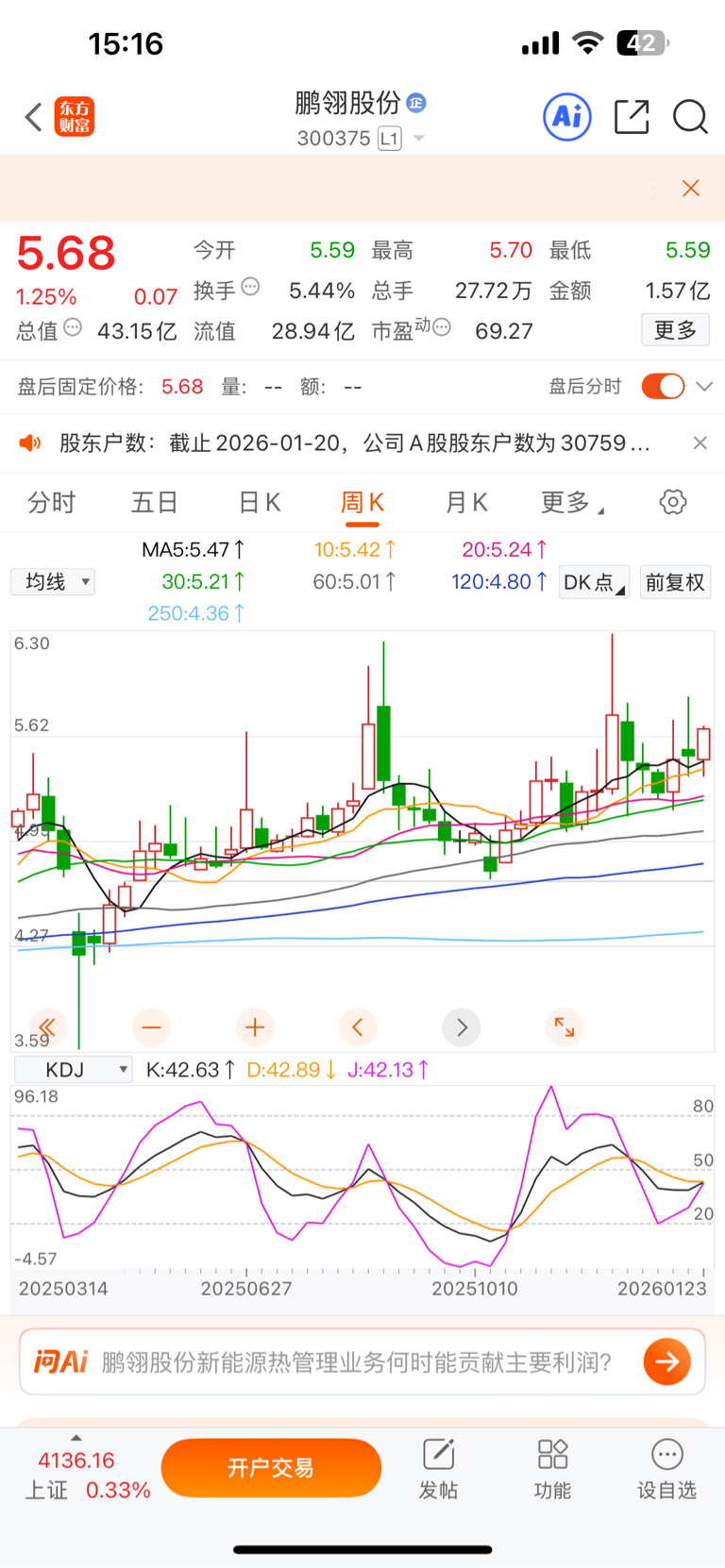The width and height of the screenshot is (725, 1568).
Task: Zoom out chart with minus button
Action: point(151,1026)
